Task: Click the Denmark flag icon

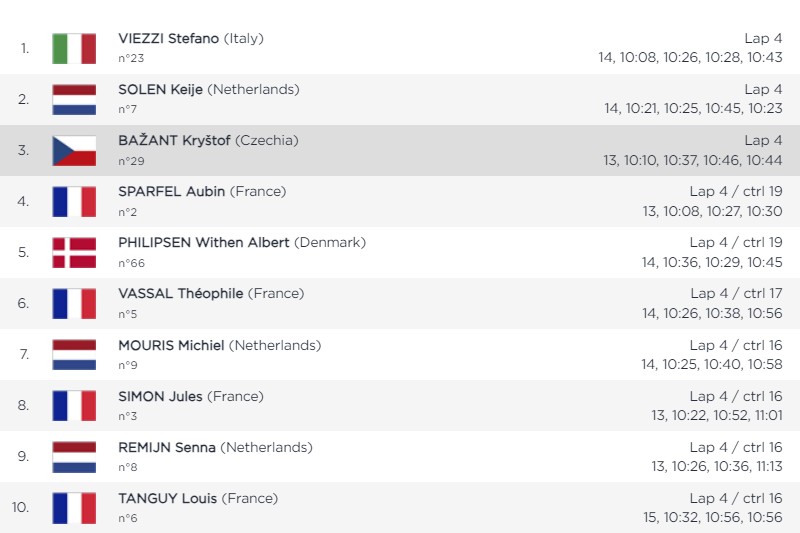Action: coord(74,252)
